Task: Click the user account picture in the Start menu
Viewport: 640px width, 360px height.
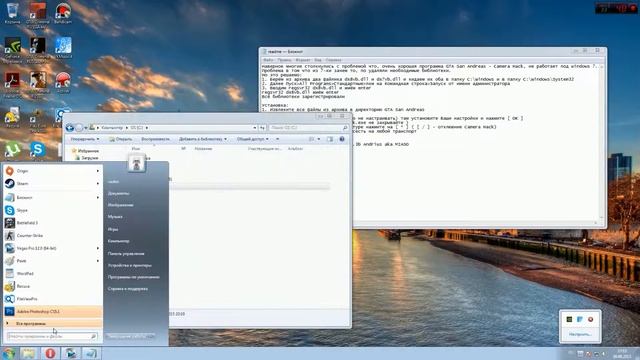Action: pyautogui.click(x=137, y=163)
